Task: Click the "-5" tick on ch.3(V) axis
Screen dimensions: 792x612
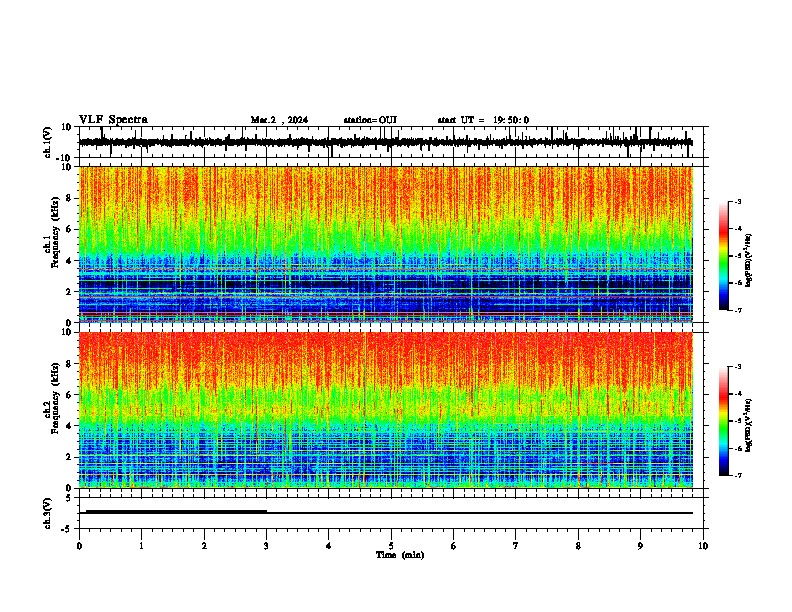Action: (x=66, y=529)
